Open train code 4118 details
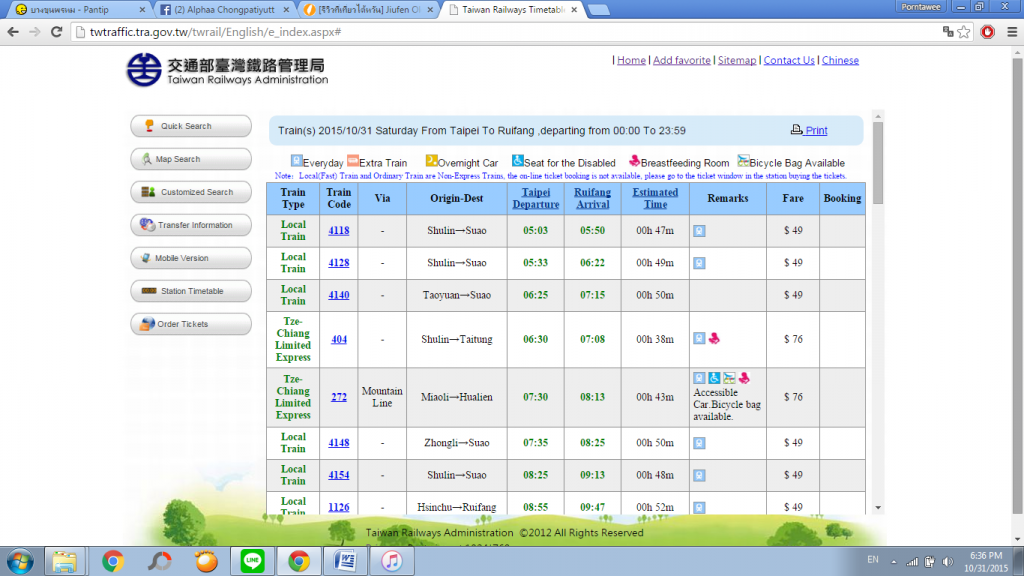This screenshot has height=576, width=1024. (339, 231)
